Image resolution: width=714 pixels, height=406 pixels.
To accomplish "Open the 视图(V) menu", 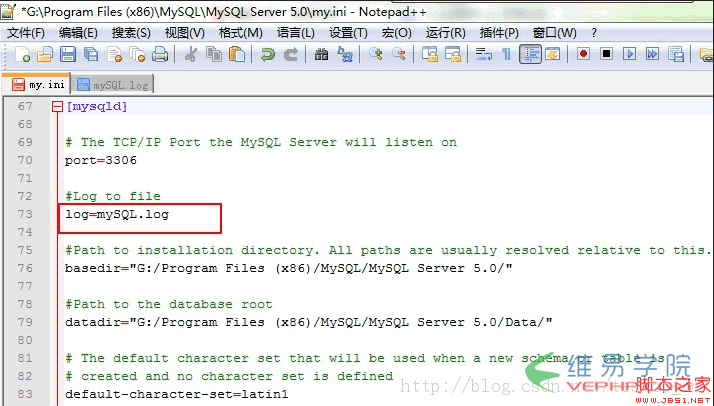I will [x=184, y=33].
